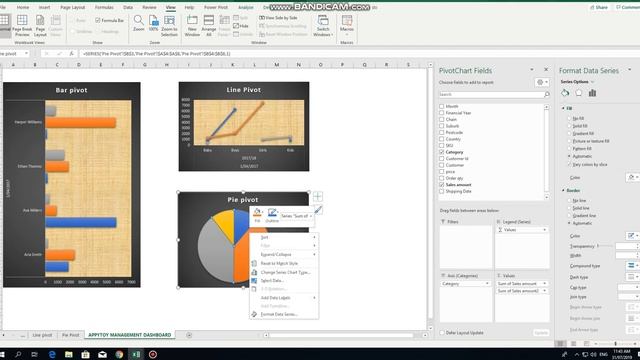This screenshot has width=640, height=360.
Task: Click search magnifier in field list
Action: click(x=547, y=94)
